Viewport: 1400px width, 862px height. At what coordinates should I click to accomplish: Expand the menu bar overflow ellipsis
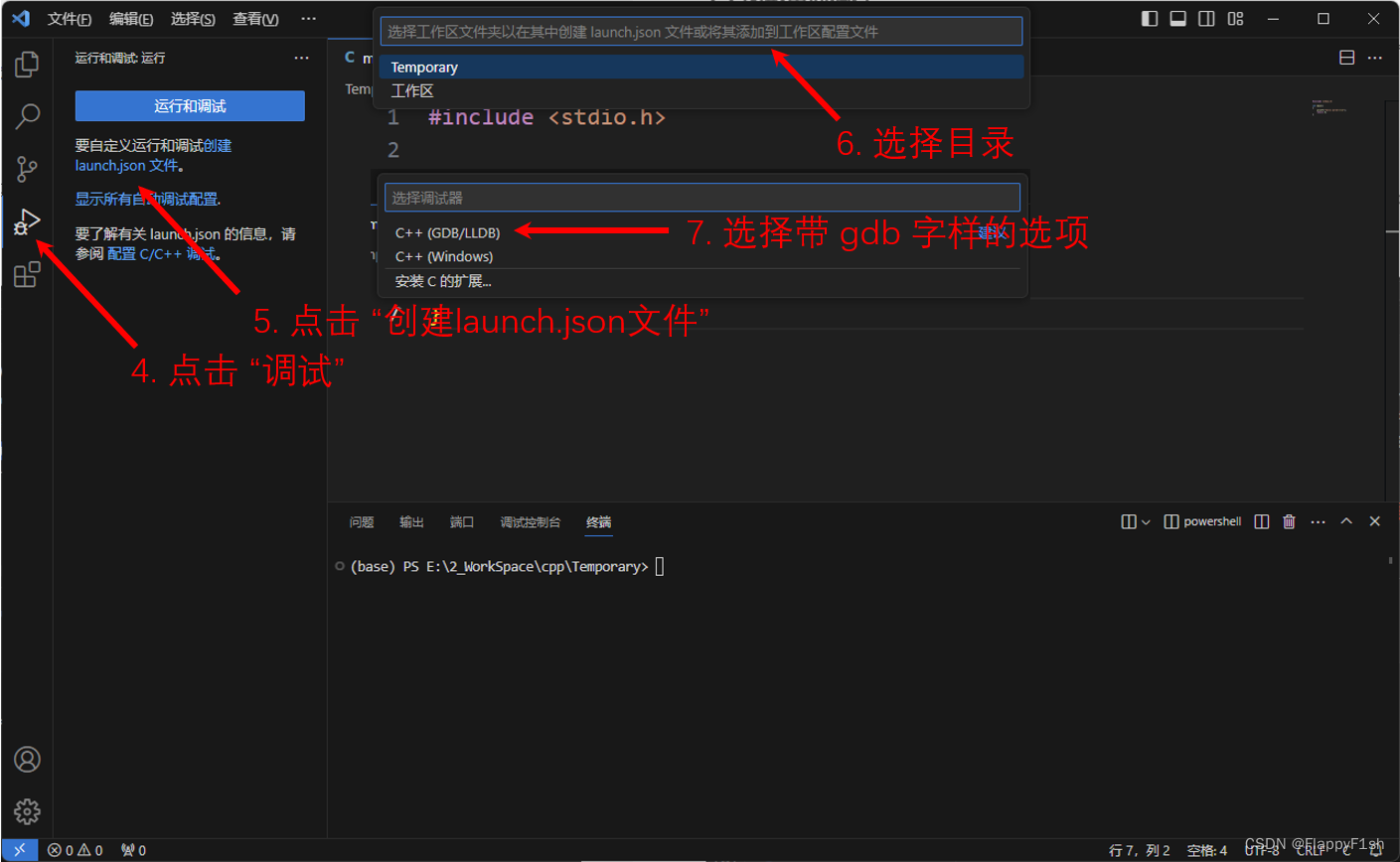pos(309,19)
